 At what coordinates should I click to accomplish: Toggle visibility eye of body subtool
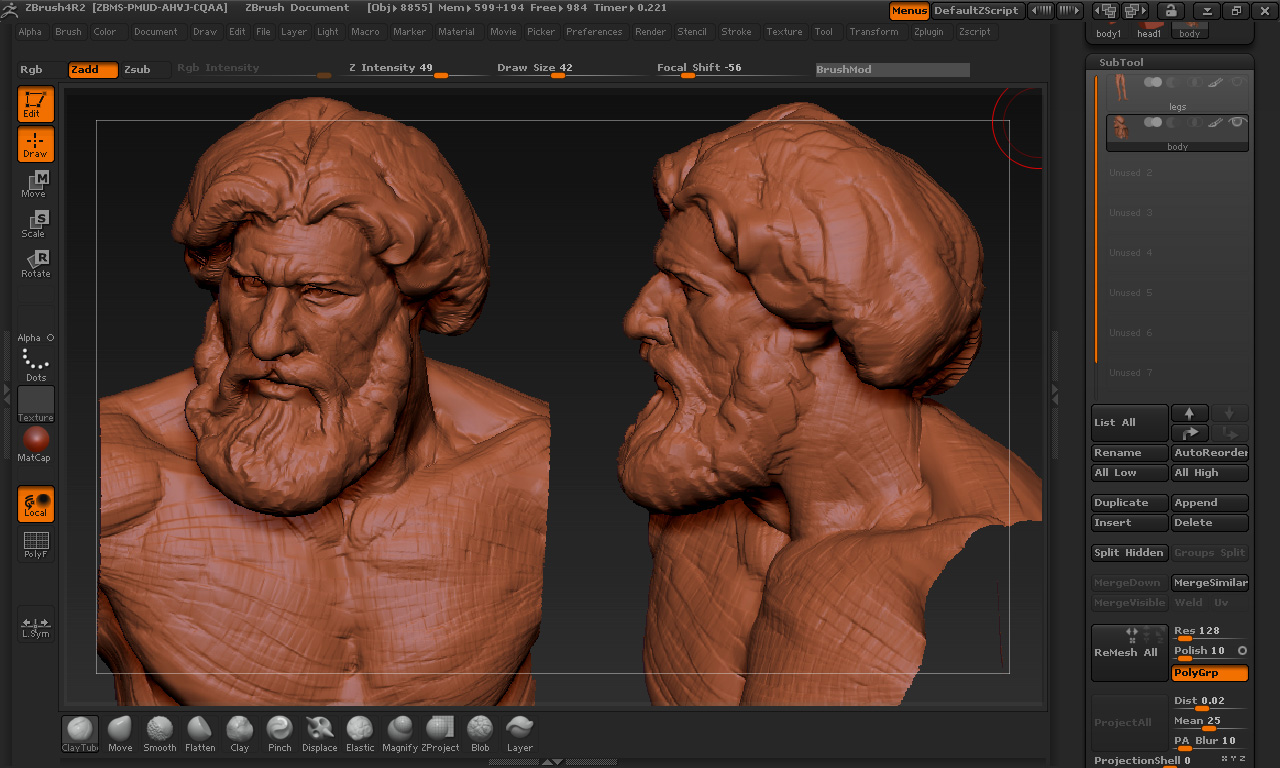point(1237,122)
